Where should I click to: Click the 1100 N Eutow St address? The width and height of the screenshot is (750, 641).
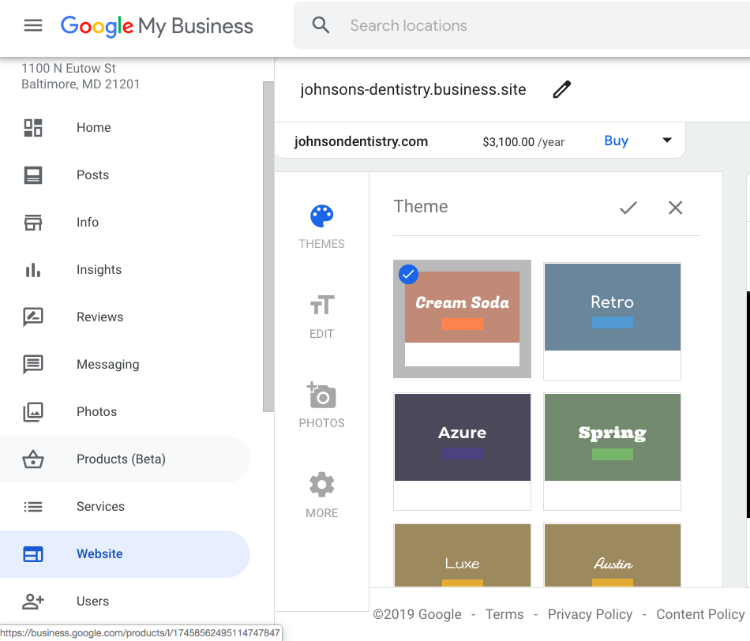68,68
